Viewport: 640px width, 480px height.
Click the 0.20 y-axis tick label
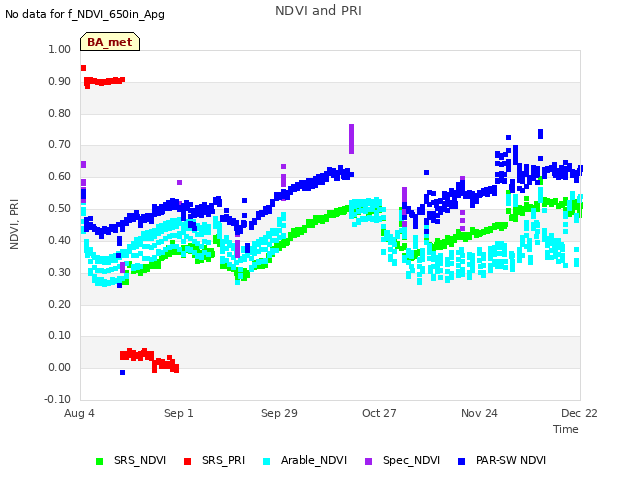point(60,304)
